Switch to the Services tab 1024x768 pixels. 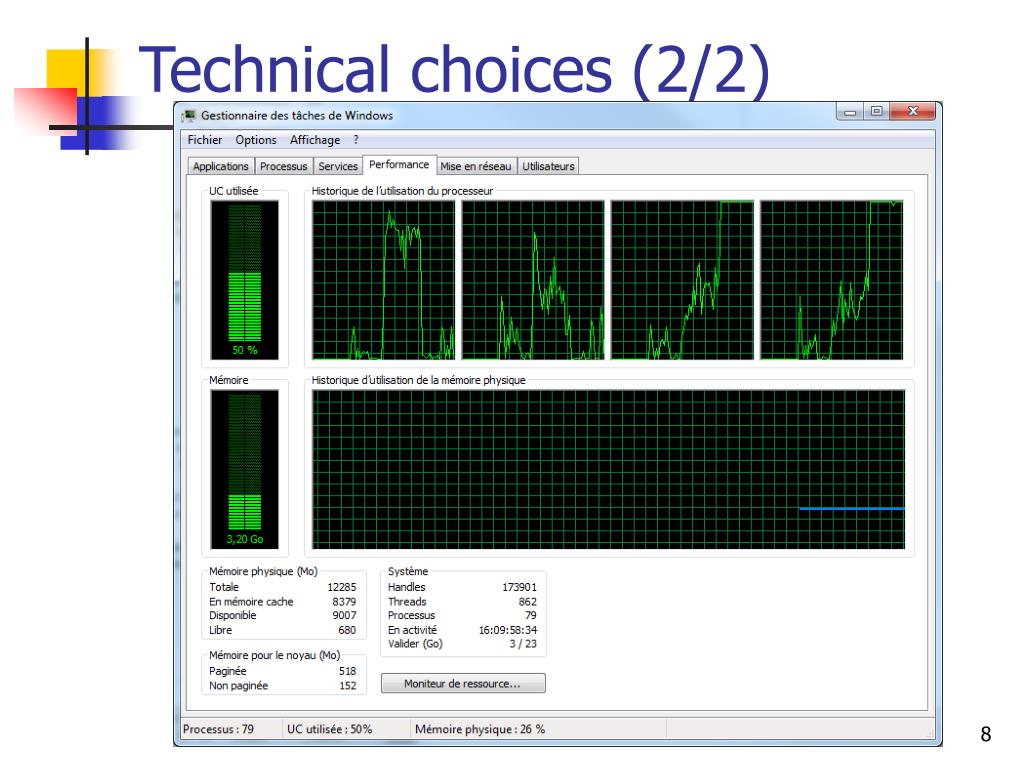click(338, 167)
